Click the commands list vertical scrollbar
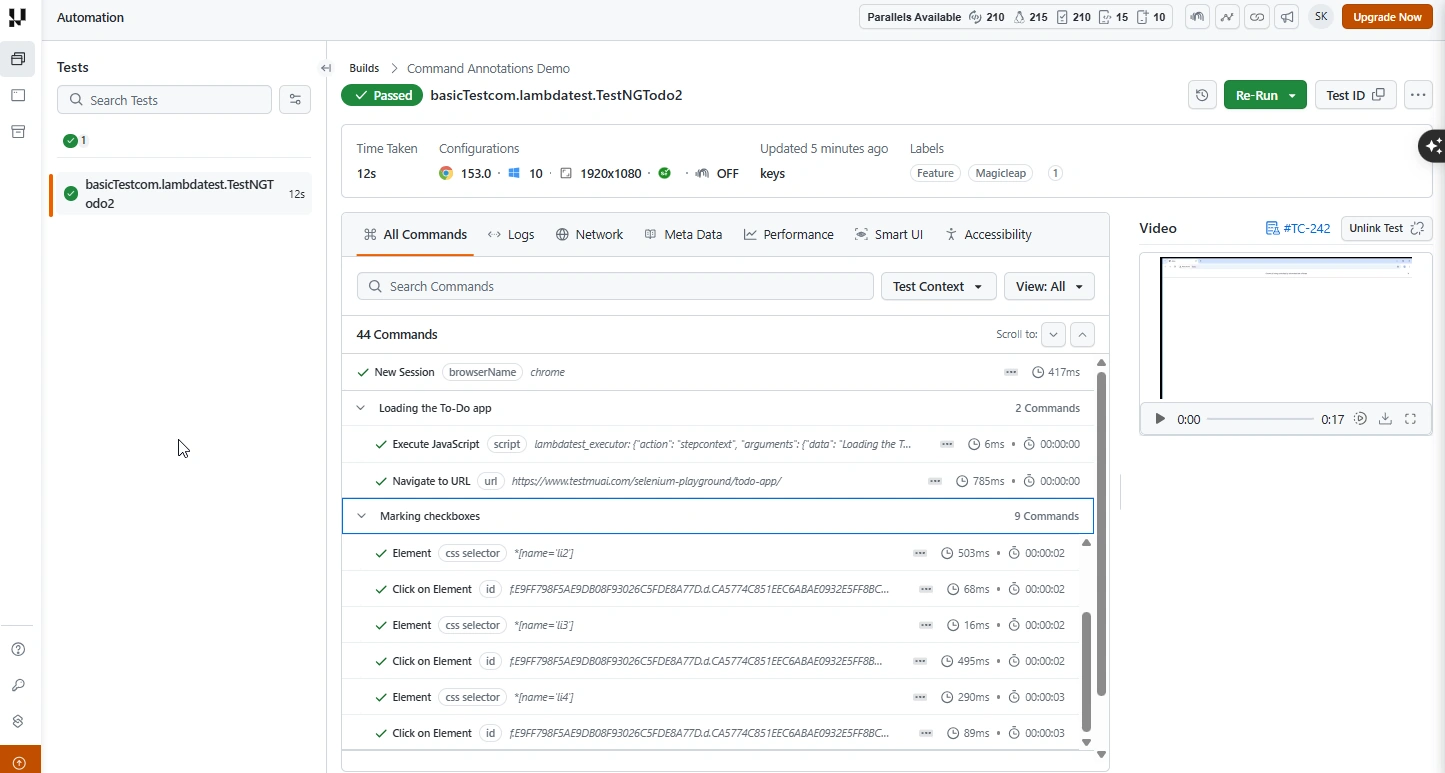This screenshot has height=773, width=1445. (x=1102, y=534)
